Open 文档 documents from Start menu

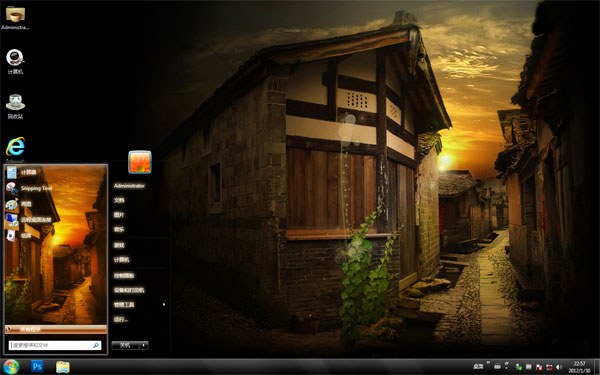pos(119,200)
